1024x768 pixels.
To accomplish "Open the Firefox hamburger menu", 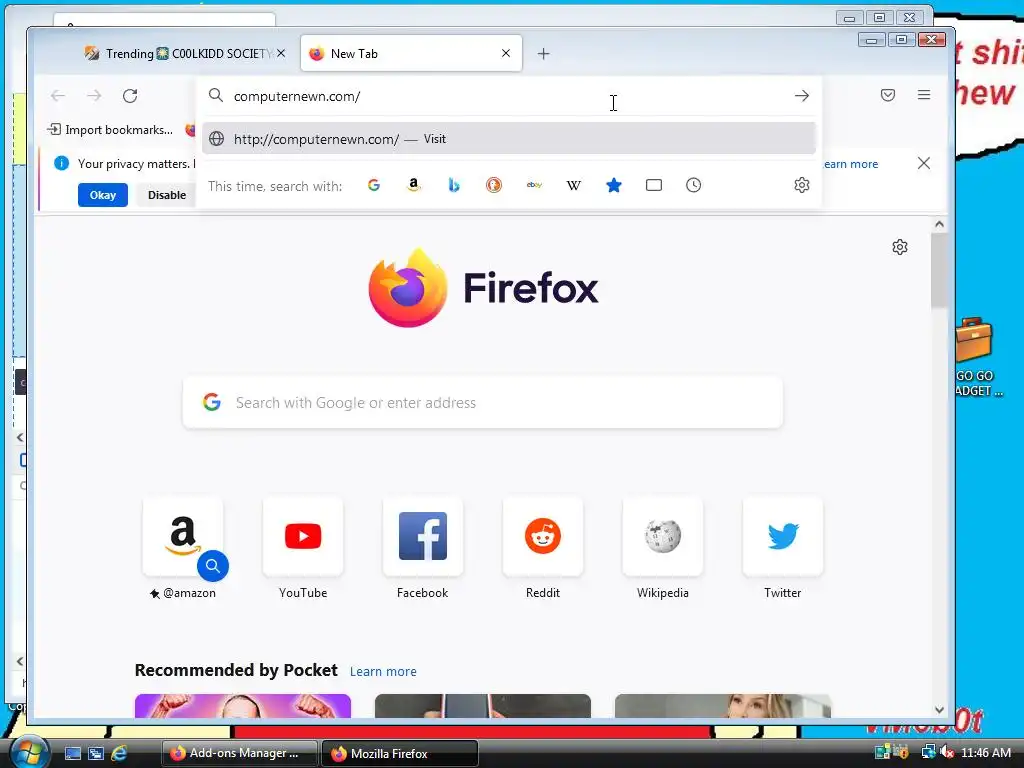I will click(x=923, y=95).
